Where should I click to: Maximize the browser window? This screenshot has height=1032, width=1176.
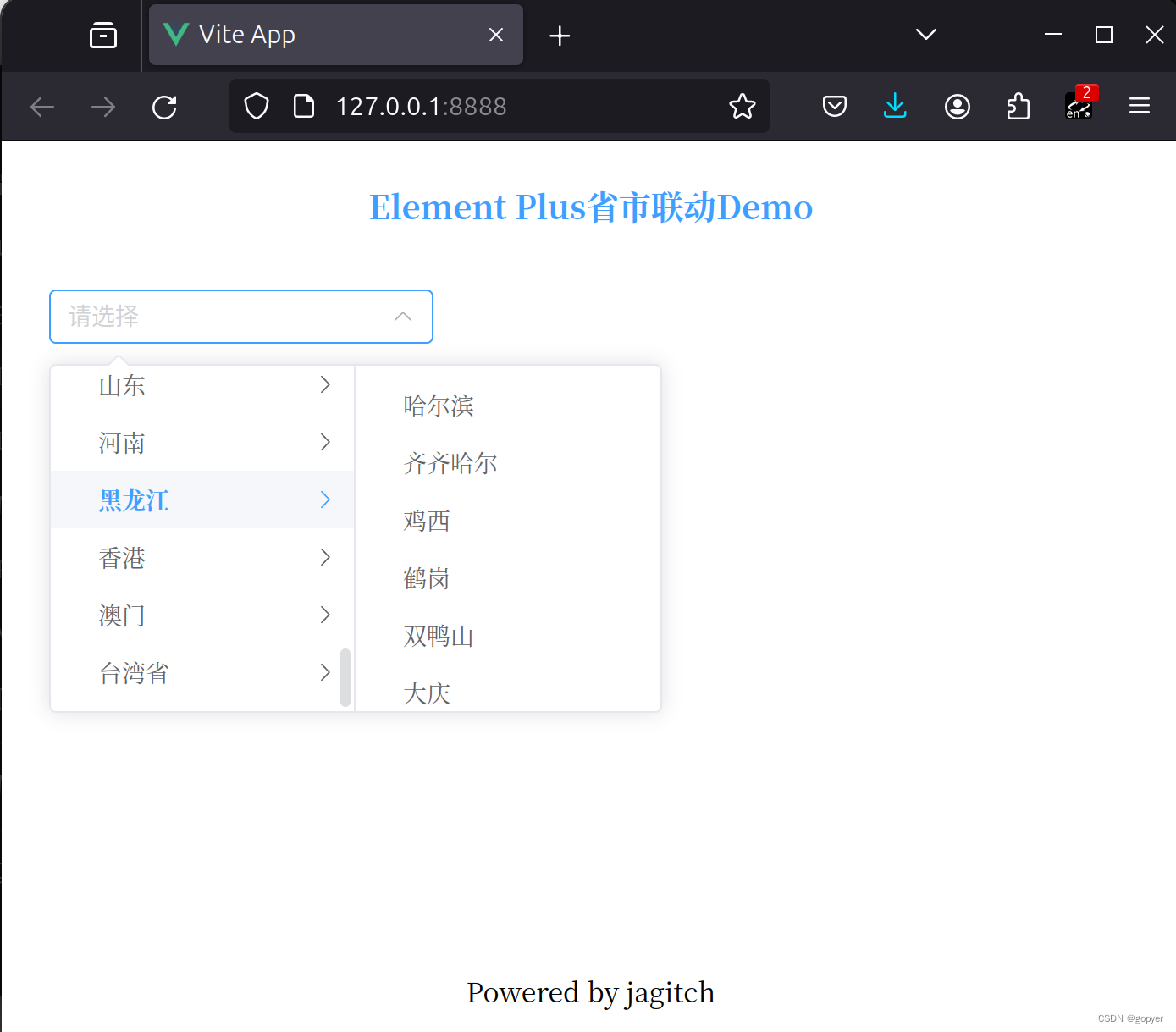[1104, 35]
